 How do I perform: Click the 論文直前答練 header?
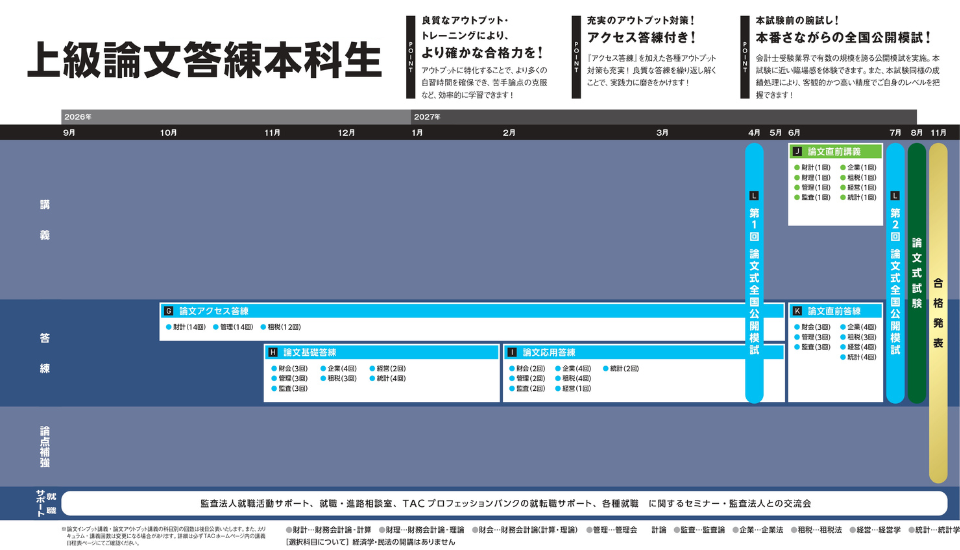pyautogui.click(x=835, y=311)
